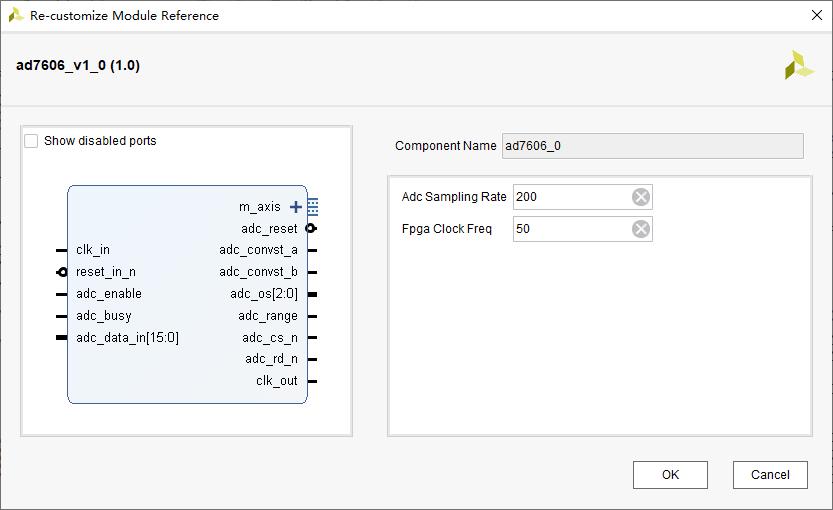833x510 pixels.
Task: Close the Re-customize Module Reference dialog
Action: tap(817, 15)
